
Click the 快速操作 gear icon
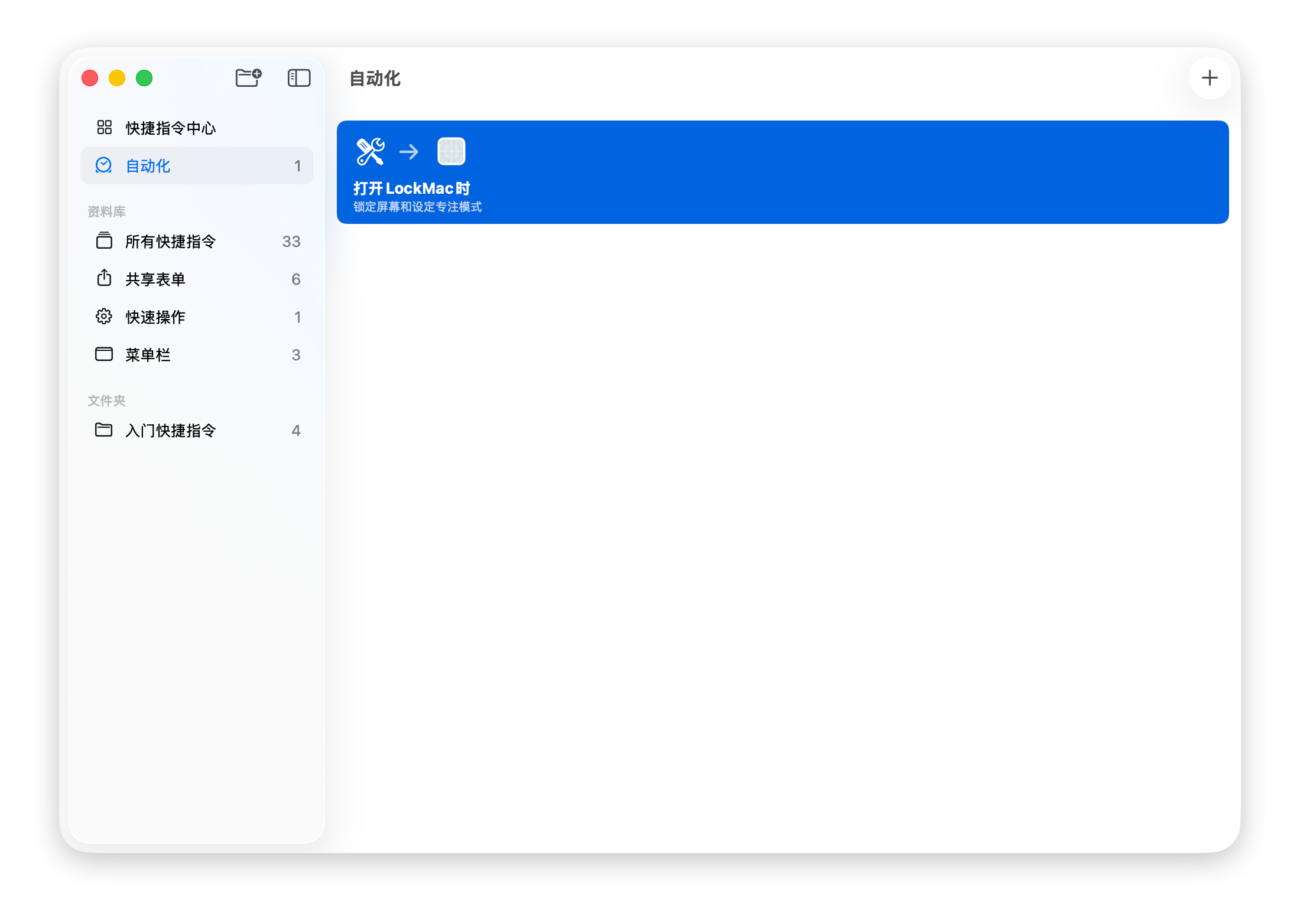coord(104,316)
